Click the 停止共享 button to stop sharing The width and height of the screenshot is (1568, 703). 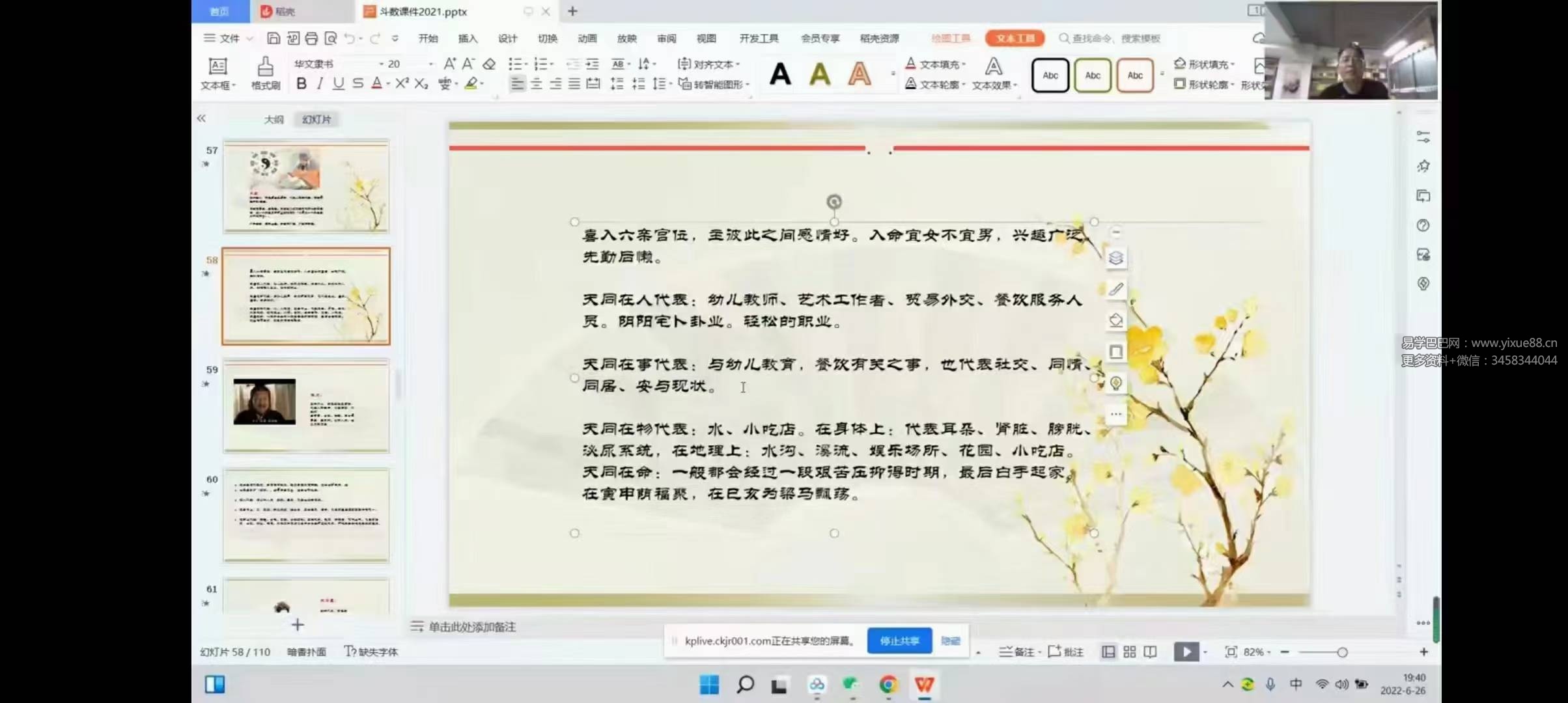pos(899,641)
